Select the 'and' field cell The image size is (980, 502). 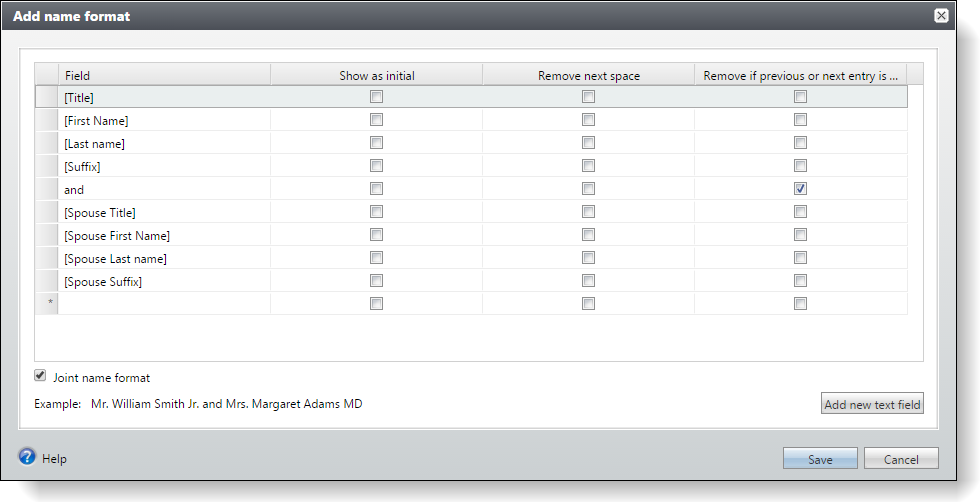coord(164,189)
